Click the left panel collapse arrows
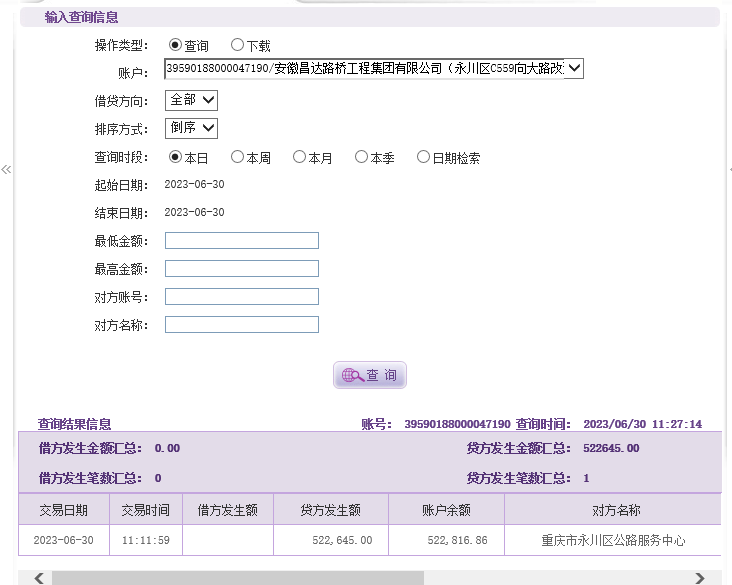Image resolution: width=732 pixels, height=585 pixels. [6, 170]
